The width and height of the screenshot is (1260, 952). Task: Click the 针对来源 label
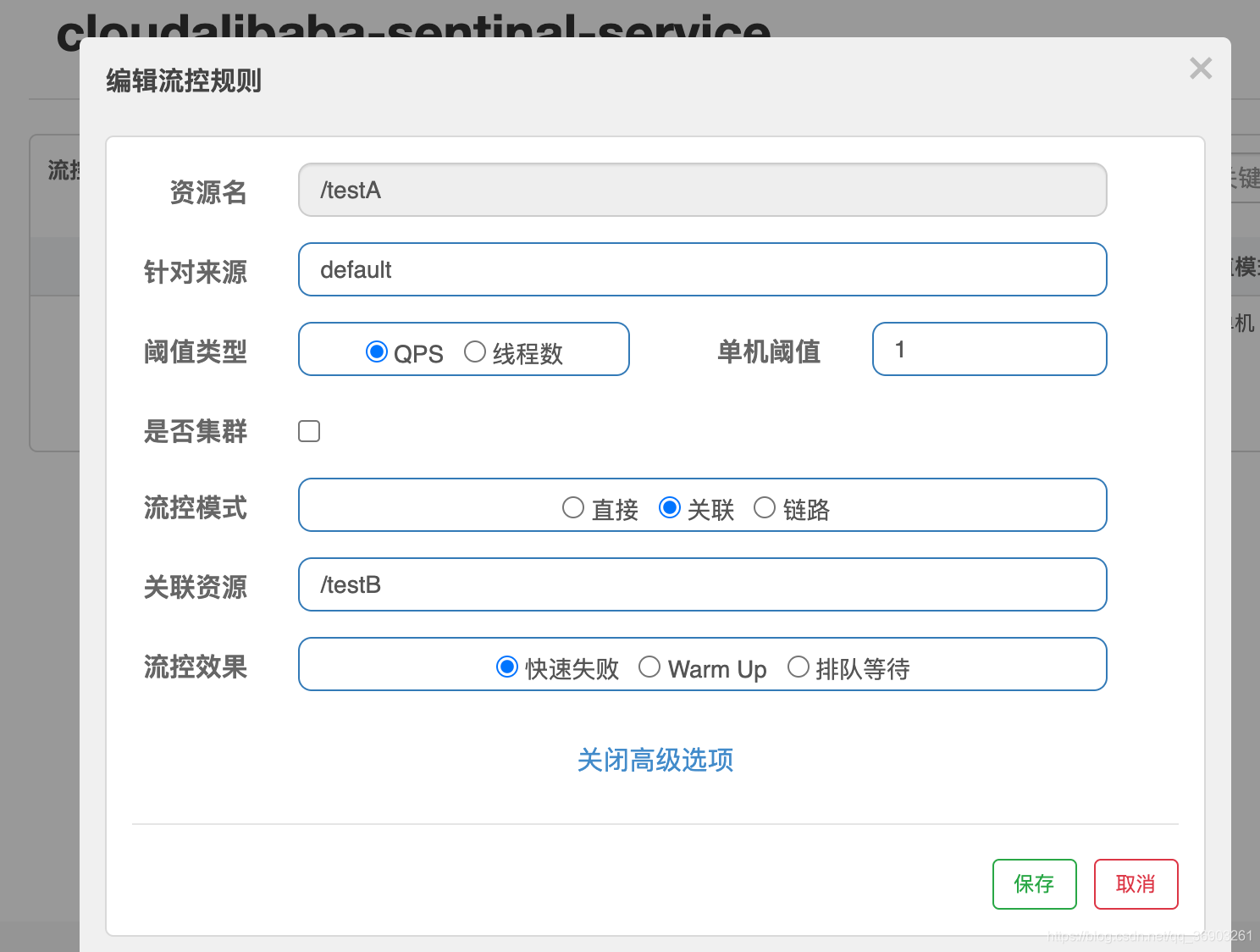coord(196,272)
